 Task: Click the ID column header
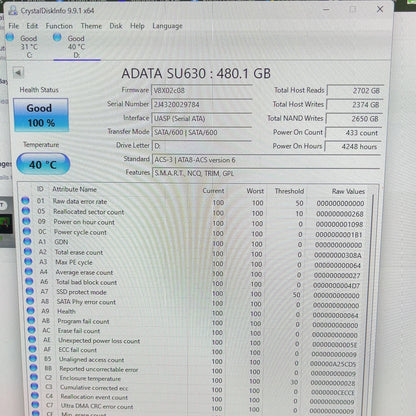(40, 189)
